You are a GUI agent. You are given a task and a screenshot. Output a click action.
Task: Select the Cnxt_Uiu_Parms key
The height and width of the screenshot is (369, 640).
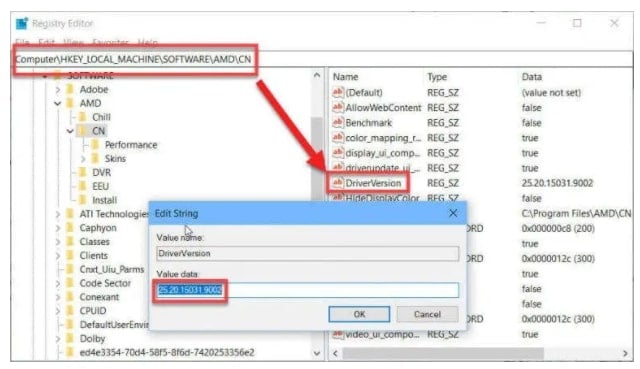click(x=112, y=269)
